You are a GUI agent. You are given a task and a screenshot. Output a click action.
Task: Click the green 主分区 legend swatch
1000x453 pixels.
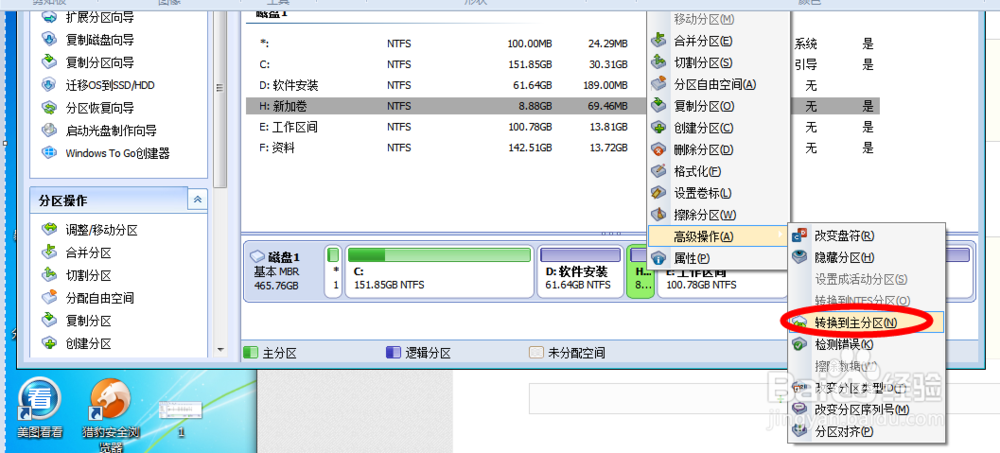[x=251, y=353]
